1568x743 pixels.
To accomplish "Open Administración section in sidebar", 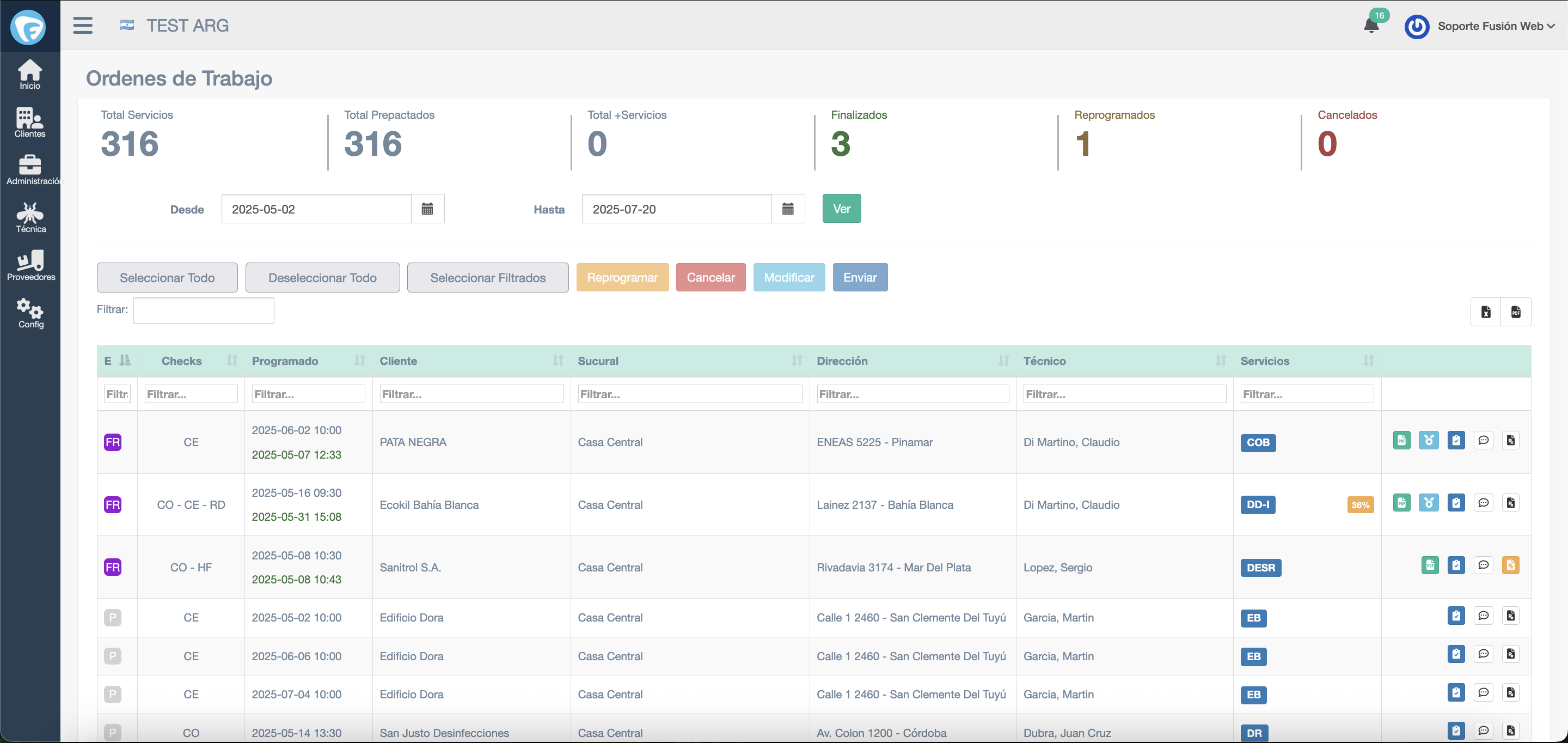I will (x=30, y=170).
